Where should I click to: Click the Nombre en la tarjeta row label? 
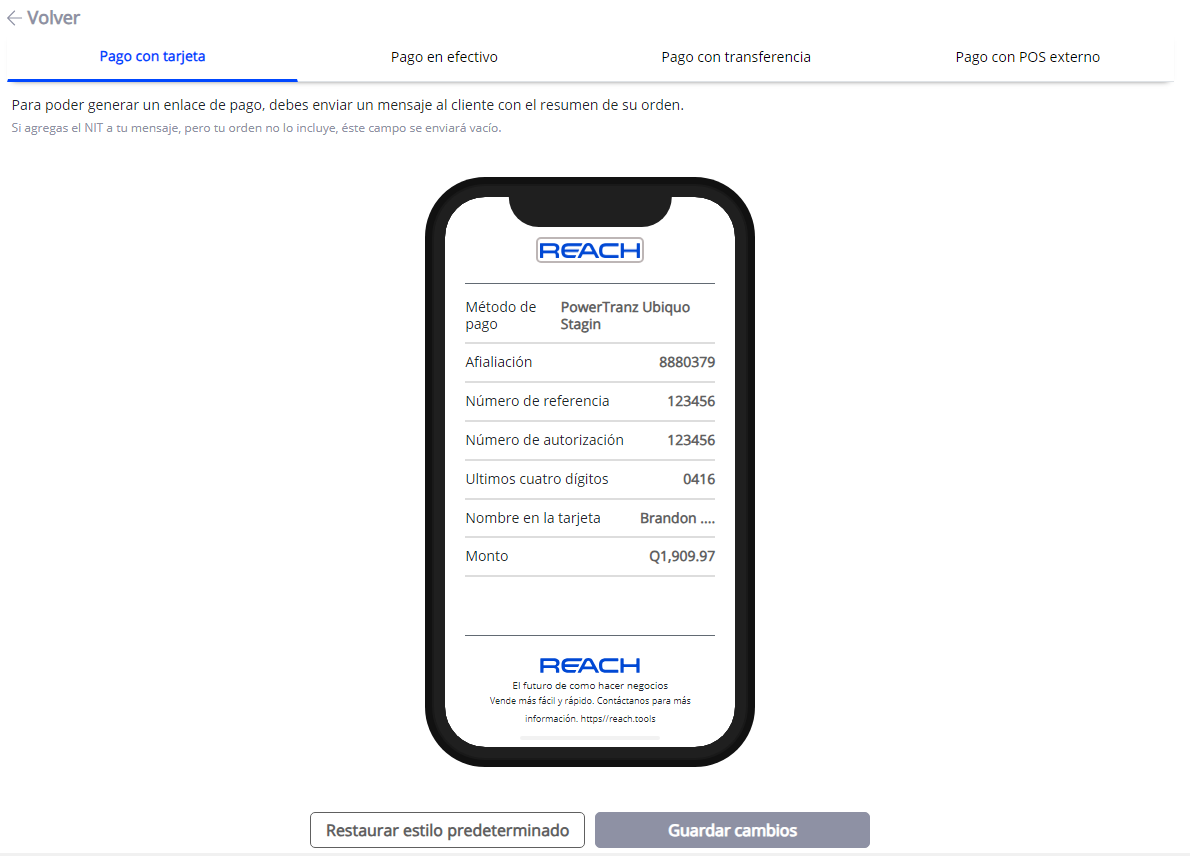click(533, 518)
